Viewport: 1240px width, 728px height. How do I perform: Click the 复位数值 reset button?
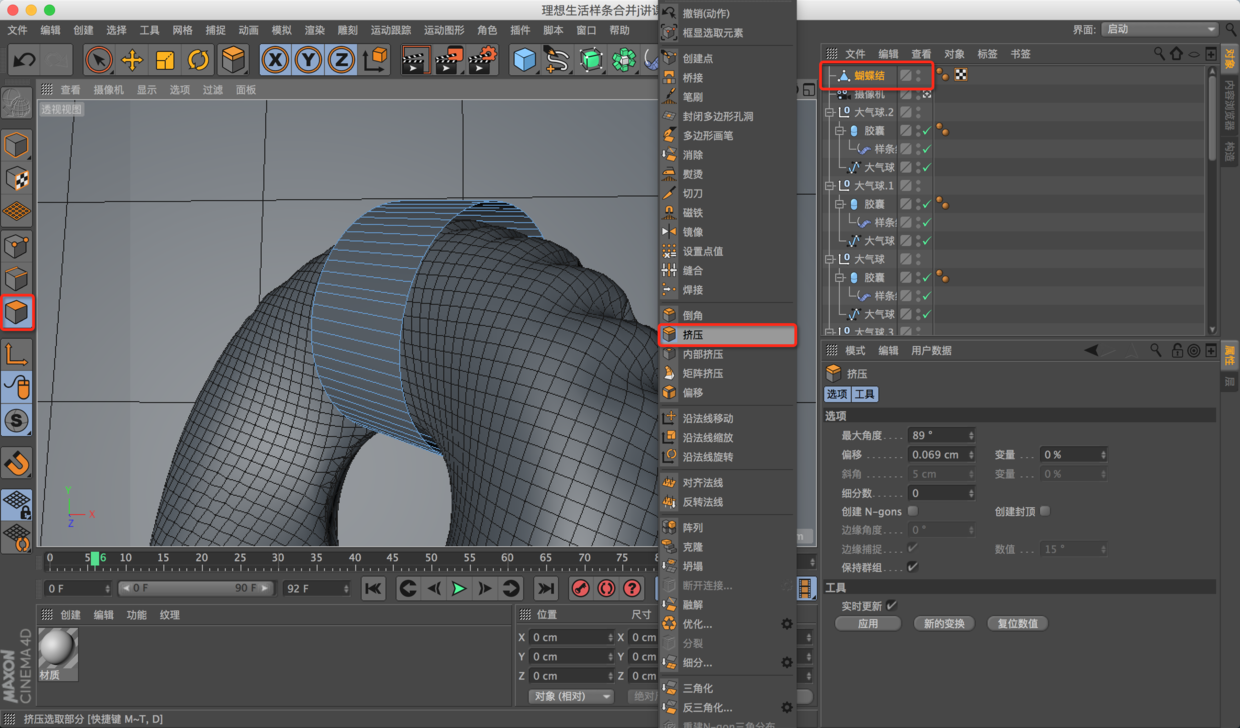(1018, 623)
